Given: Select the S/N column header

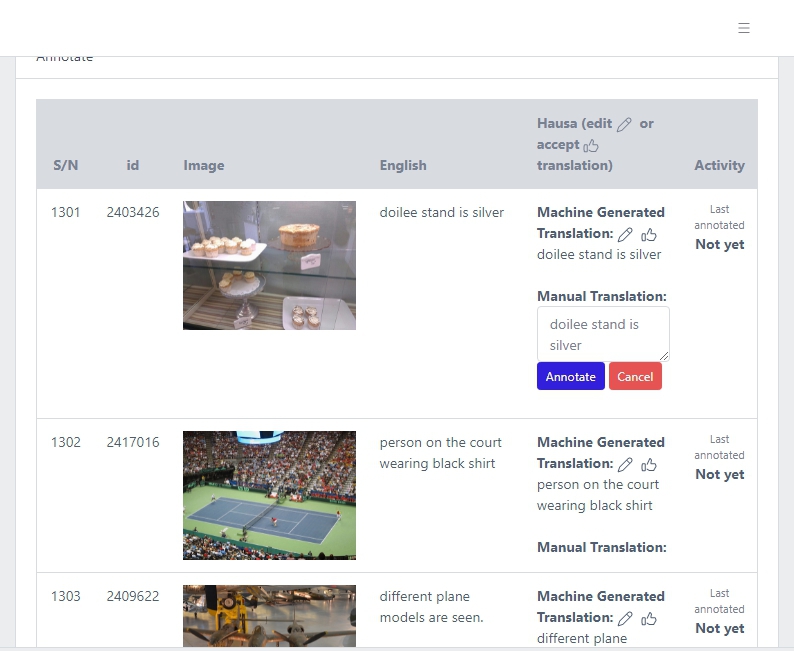Looking at the screenshot, I should pos(66,166).
